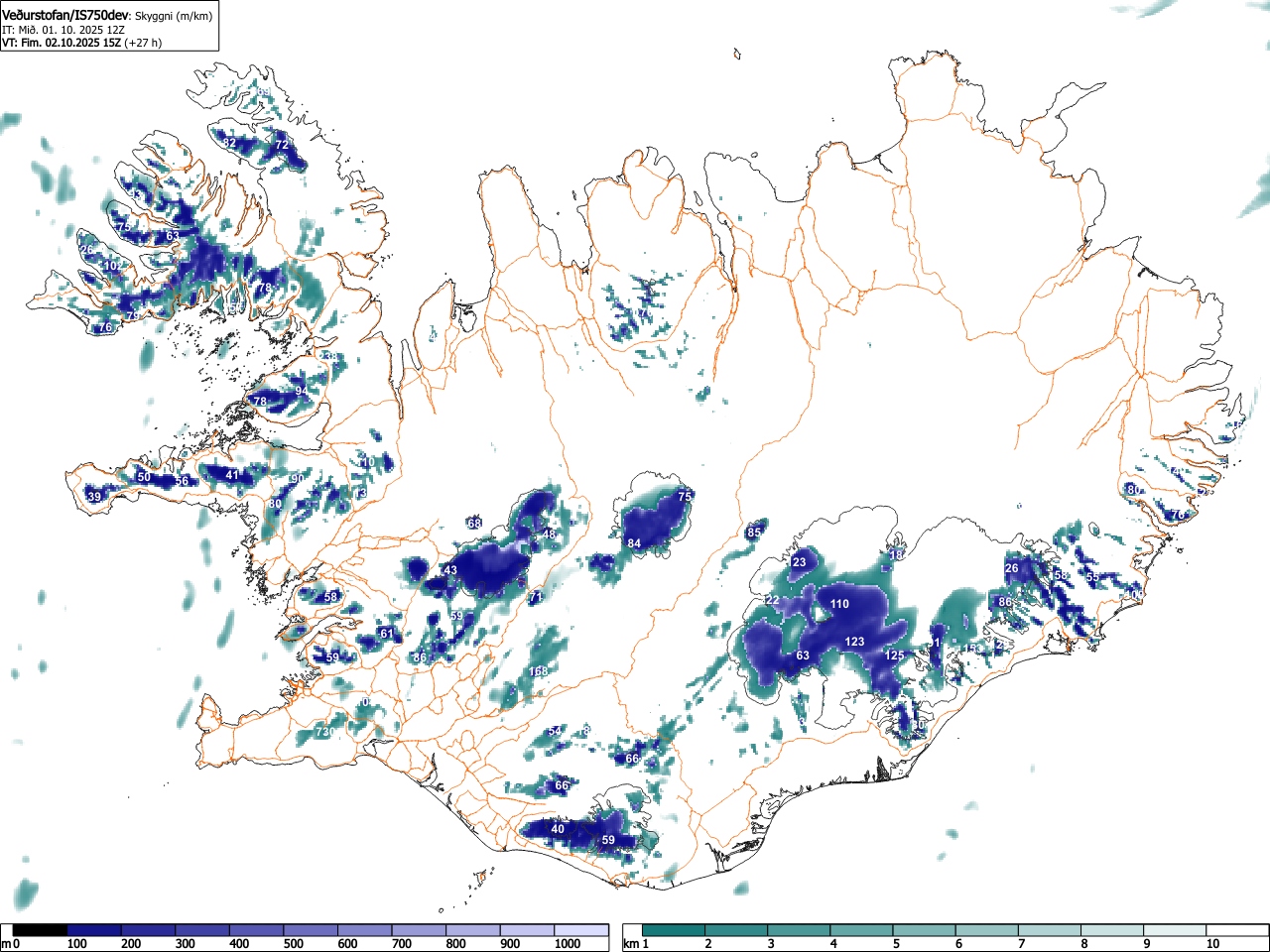This screenshot has height=952, width=1270.
Task: Click the visibility value 85 on the map
Action: tap(754, 533)
